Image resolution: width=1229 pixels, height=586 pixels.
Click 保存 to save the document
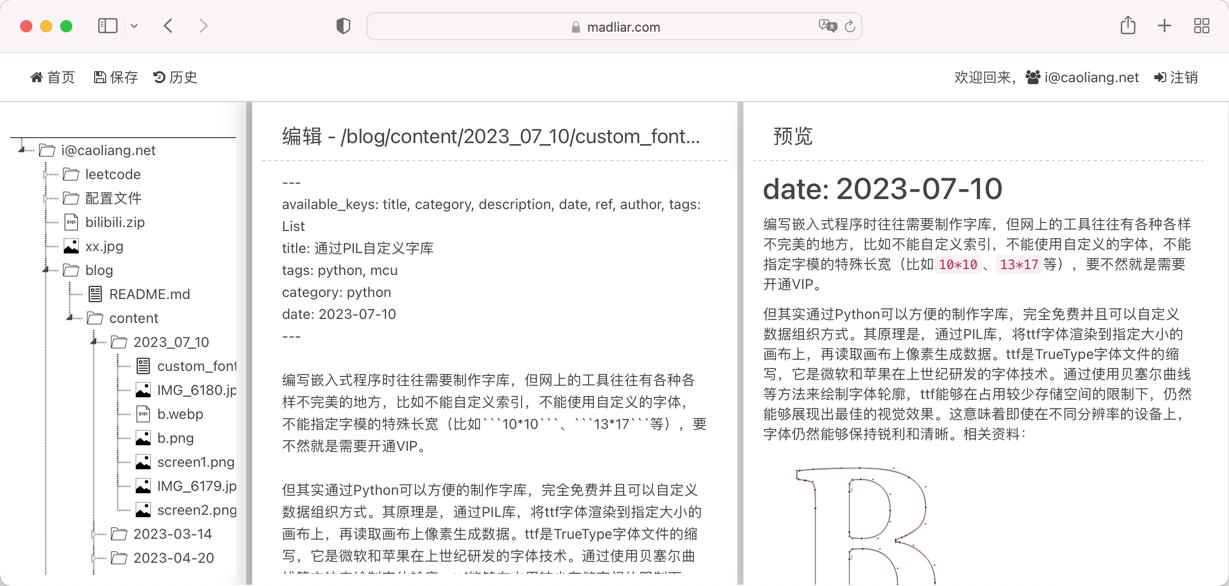point(116,77)
